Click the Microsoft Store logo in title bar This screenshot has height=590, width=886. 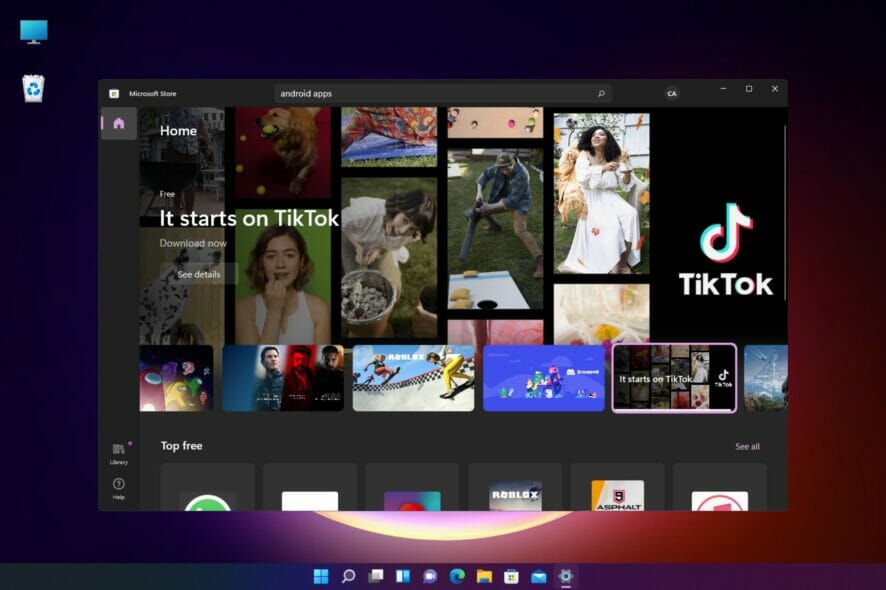click(x=114, y=94)
